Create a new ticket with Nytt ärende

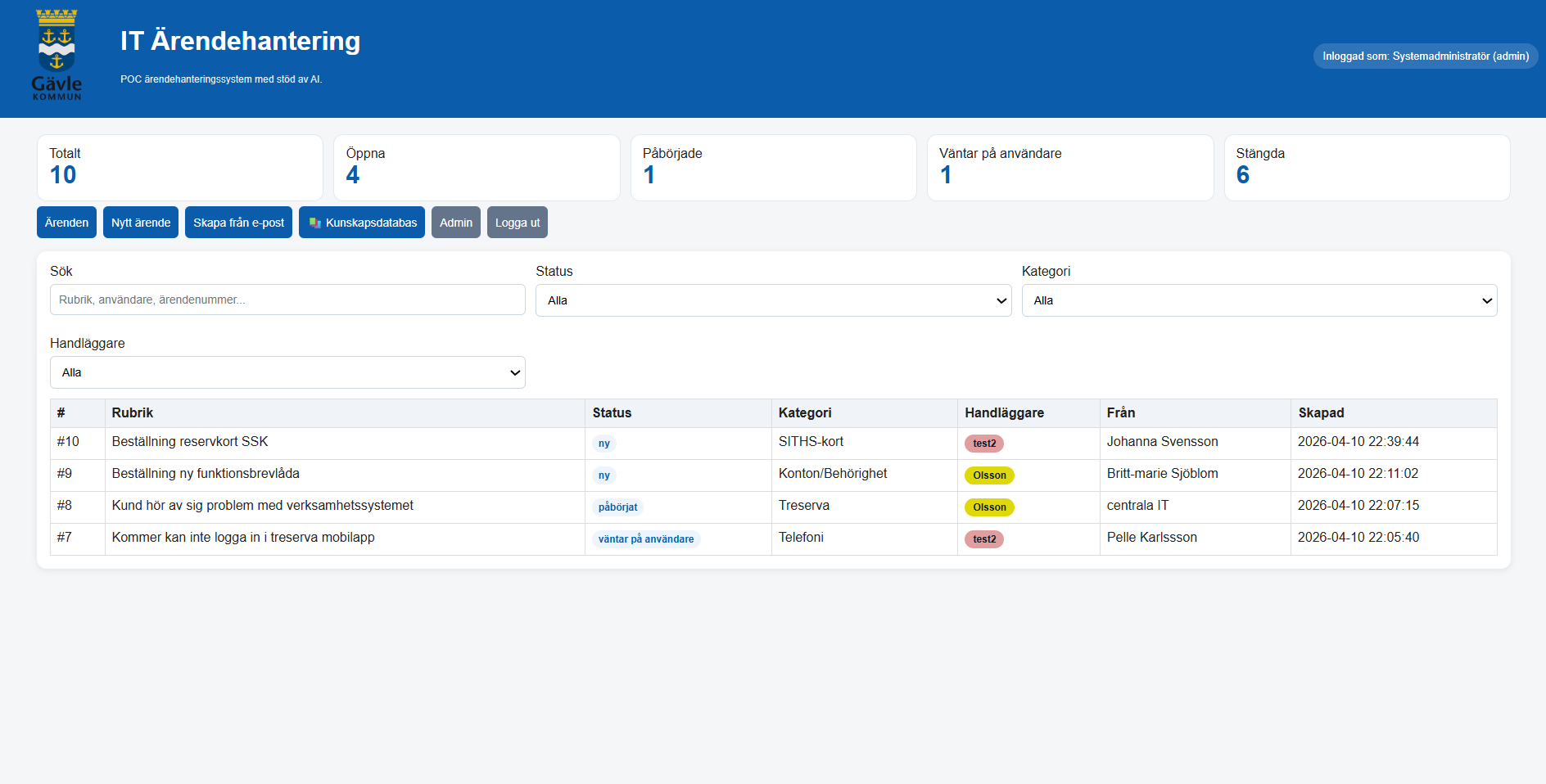point(141,223)
